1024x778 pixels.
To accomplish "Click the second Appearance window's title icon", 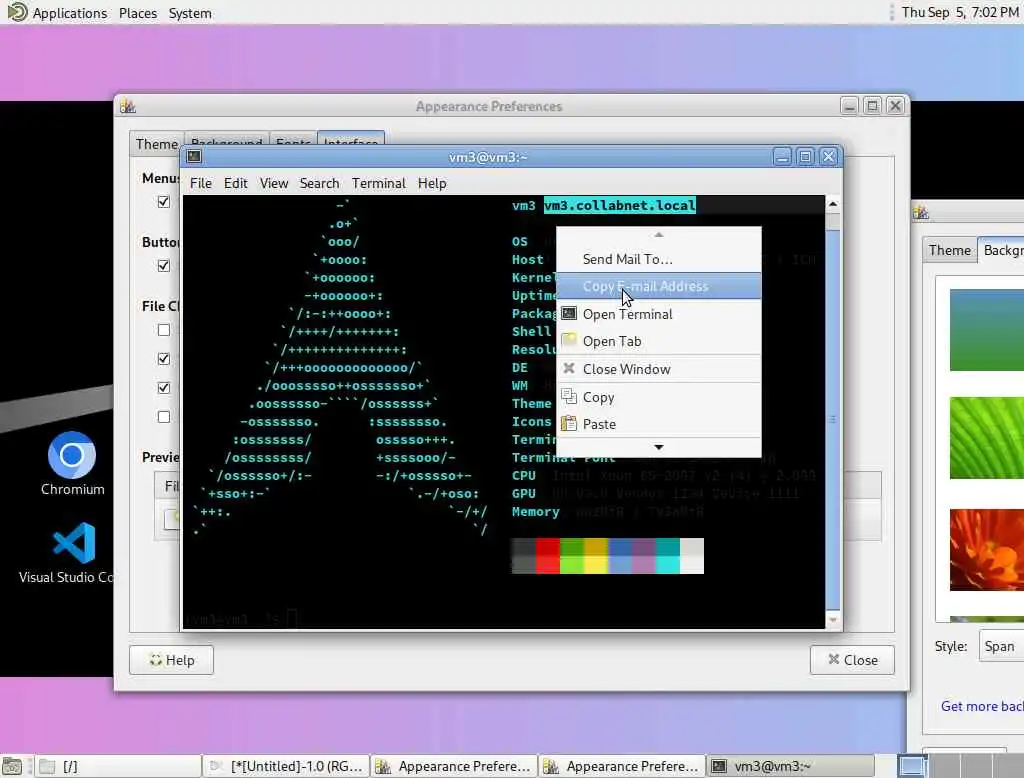I will 921,212.
